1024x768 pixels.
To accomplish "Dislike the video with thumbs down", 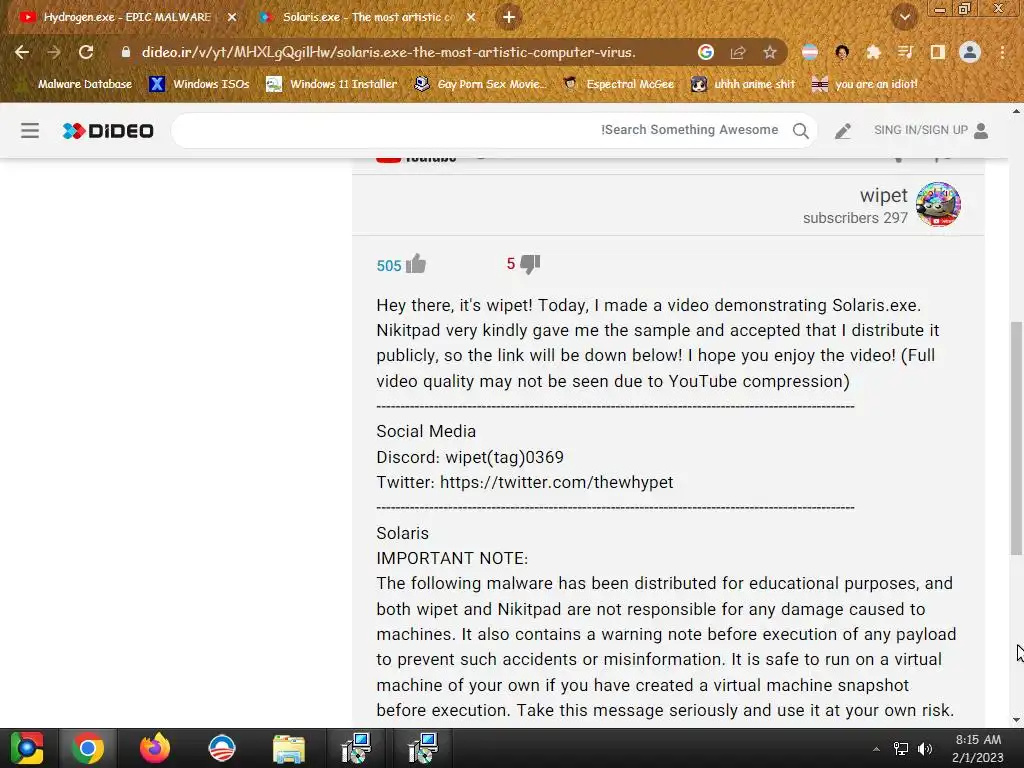I will point(530,264).
